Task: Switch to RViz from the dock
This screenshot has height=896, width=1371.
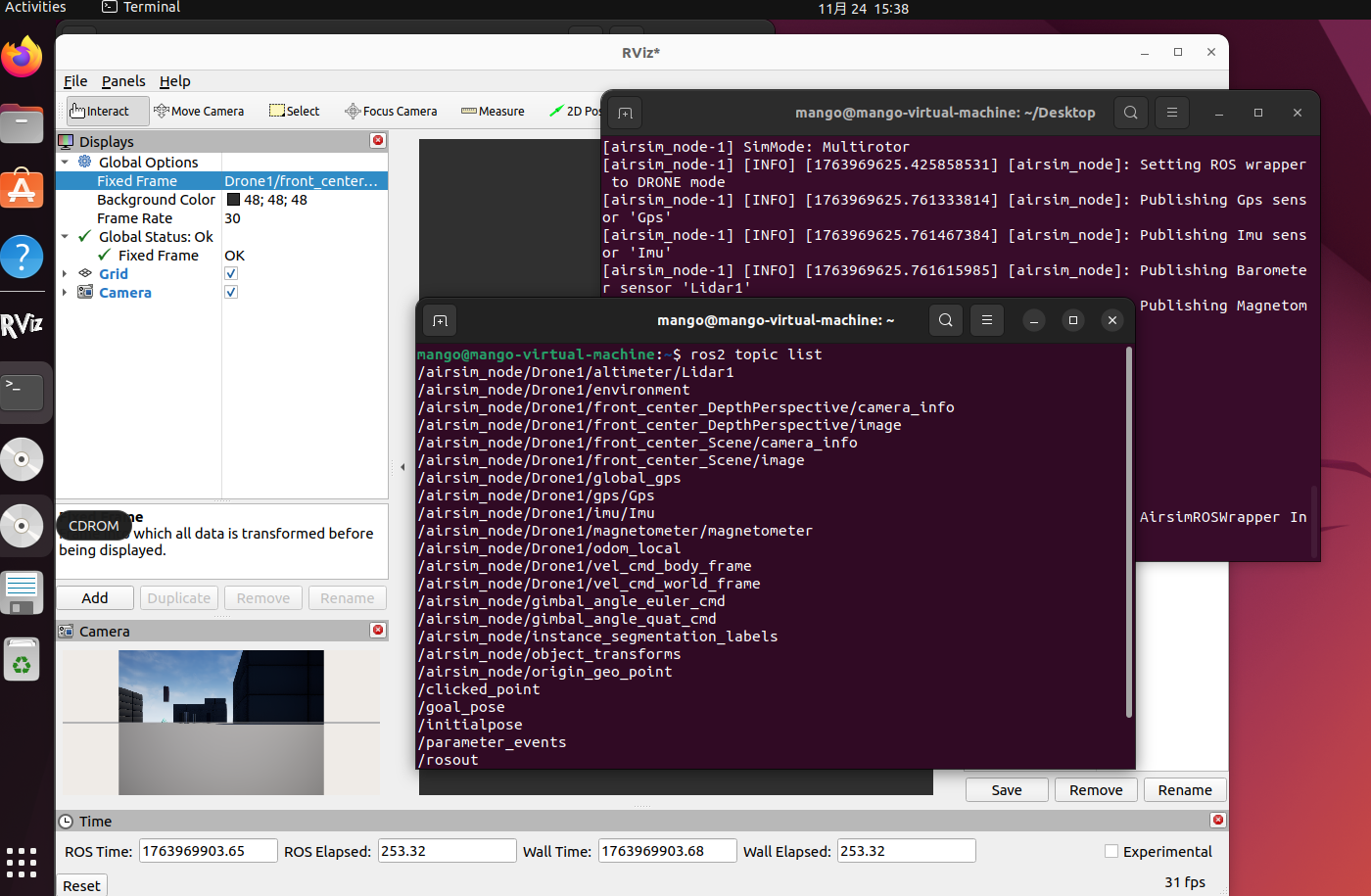Action: pyautogui.click(x=22, y=325)
